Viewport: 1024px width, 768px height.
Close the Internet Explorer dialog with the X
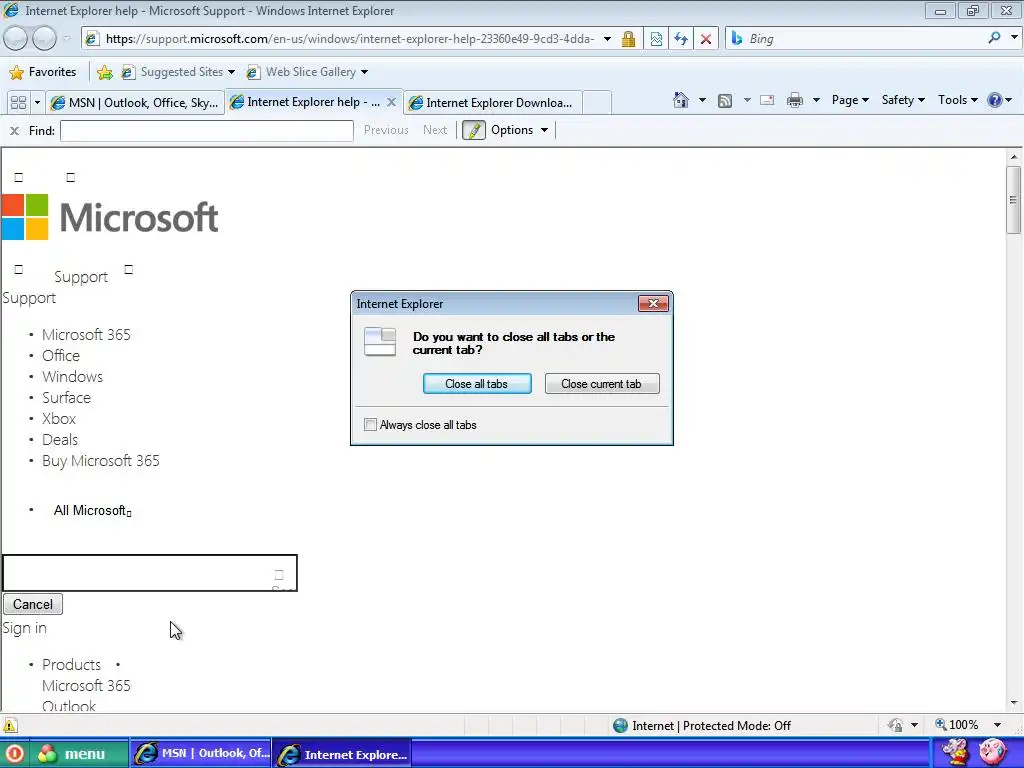tap(652, 304)
